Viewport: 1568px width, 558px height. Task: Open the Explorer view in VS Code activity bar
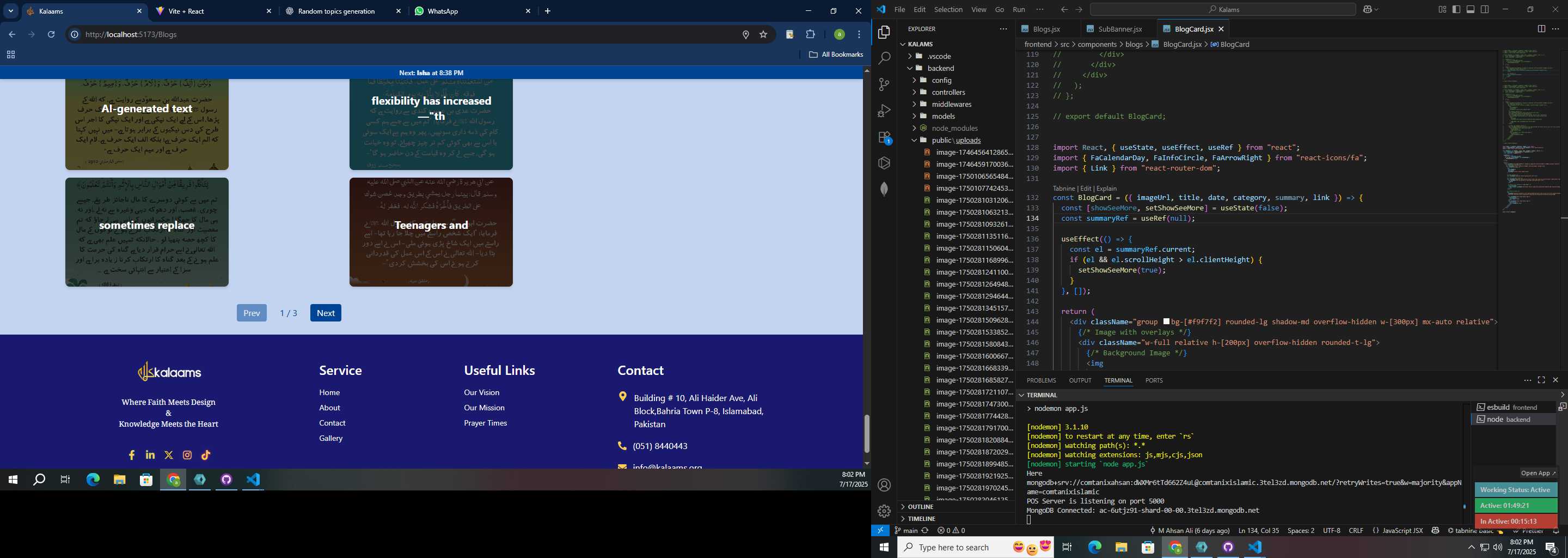coord(884,32)
